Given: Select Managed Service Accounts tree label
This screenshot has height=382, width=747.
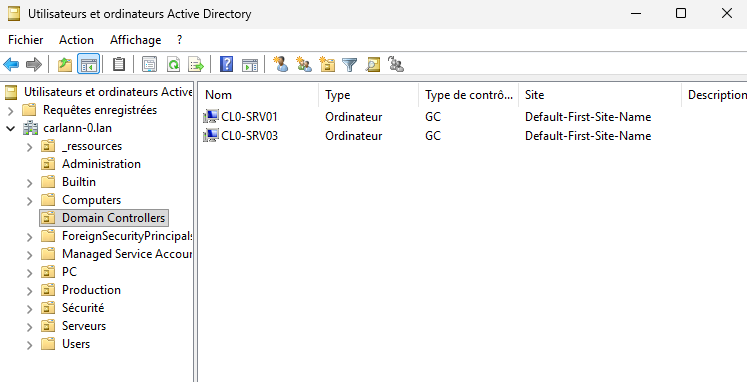Looking at the screenshot, I should tap(127, 254).
